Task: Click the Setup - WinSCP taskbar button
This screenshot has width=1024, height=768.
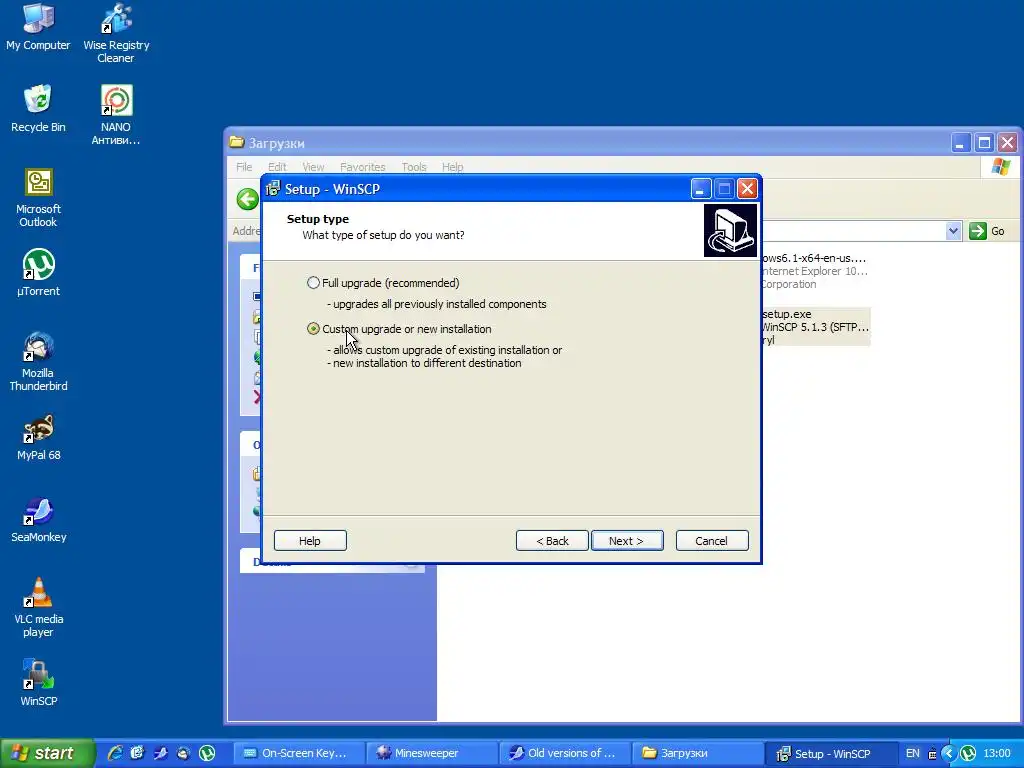Action: point(831,753)
